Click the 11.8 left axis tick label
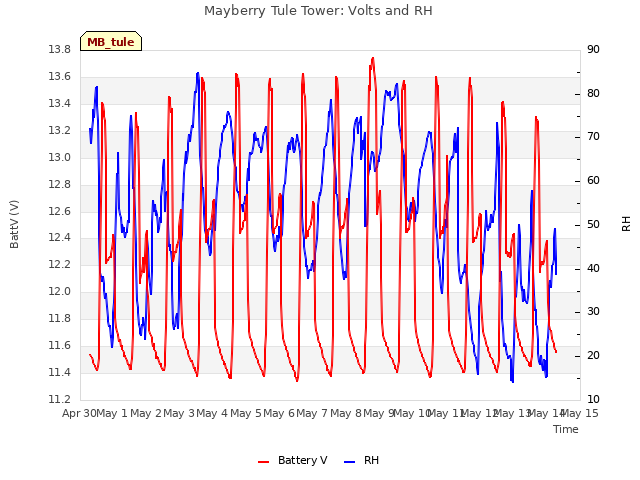Image resolution: width=640 pixels, height=480 pixels. pyautogui.click(x=60, y=318)
